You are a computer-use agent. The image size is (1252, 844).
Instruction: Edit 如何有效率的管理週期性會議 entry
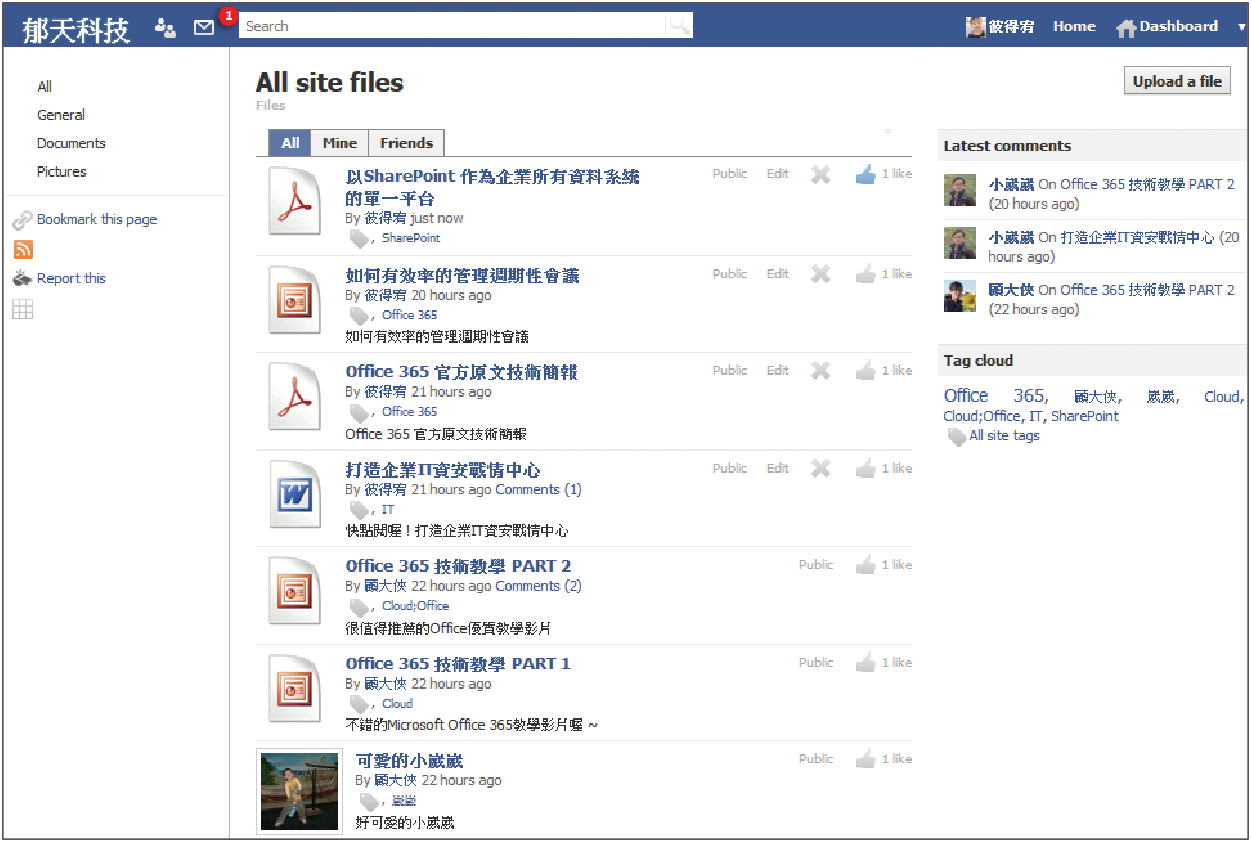[x=778, y=274]
